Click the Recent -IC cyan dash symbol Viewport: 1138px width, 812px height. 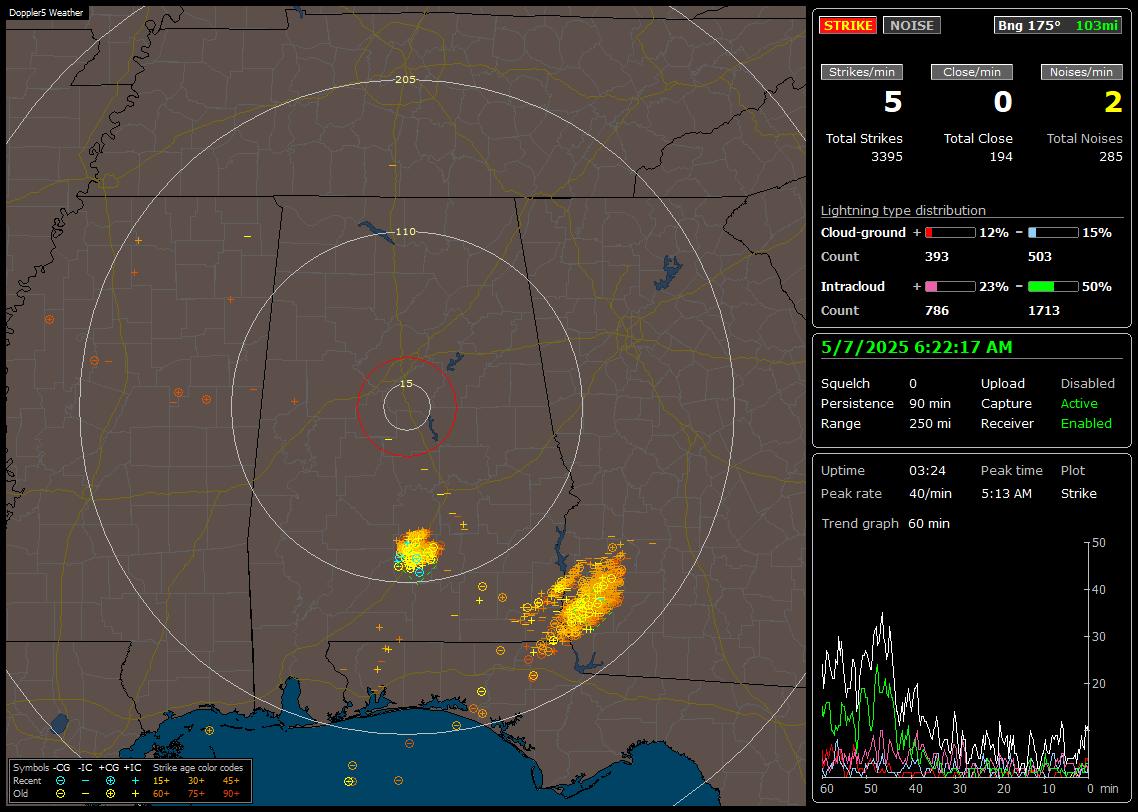point(86,781)
